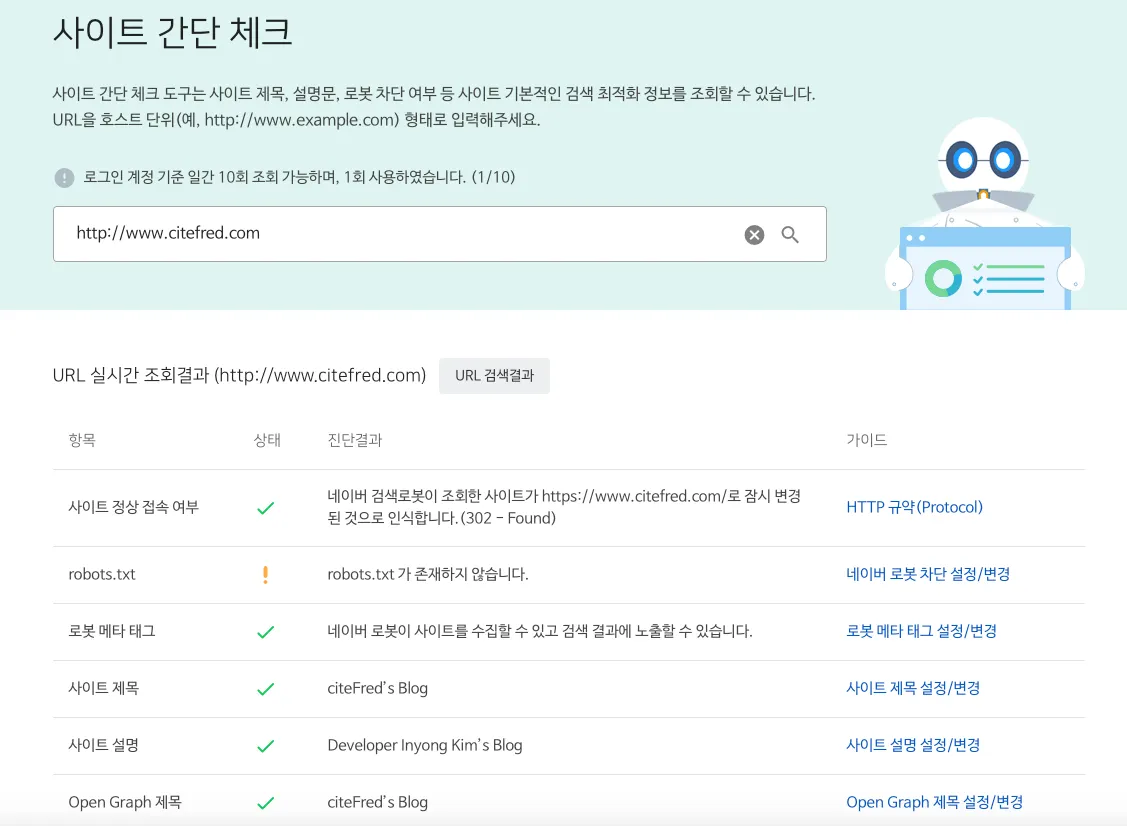Click the green checkmark for Open Graph 제목

pos(266,802)
